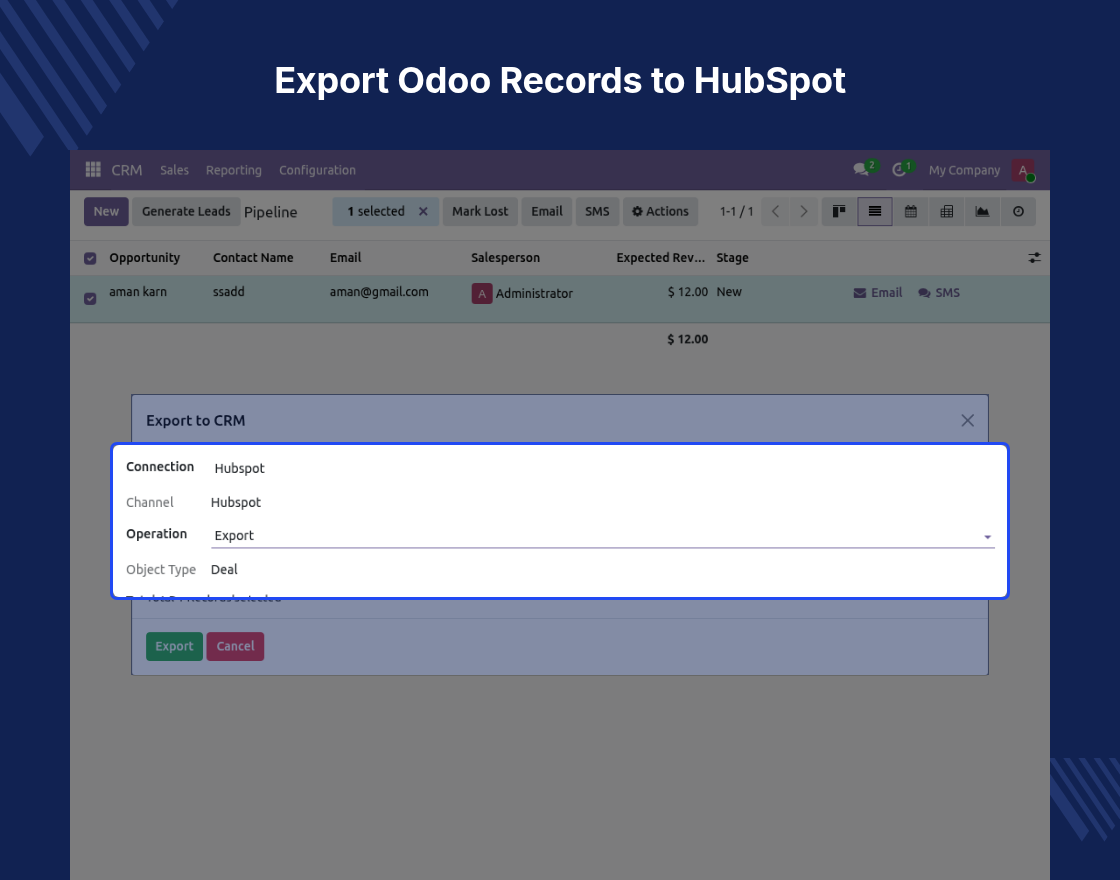1120x880 pixels.
Task: Click the Object Type Deal value
Action: [x=224, y=570]
